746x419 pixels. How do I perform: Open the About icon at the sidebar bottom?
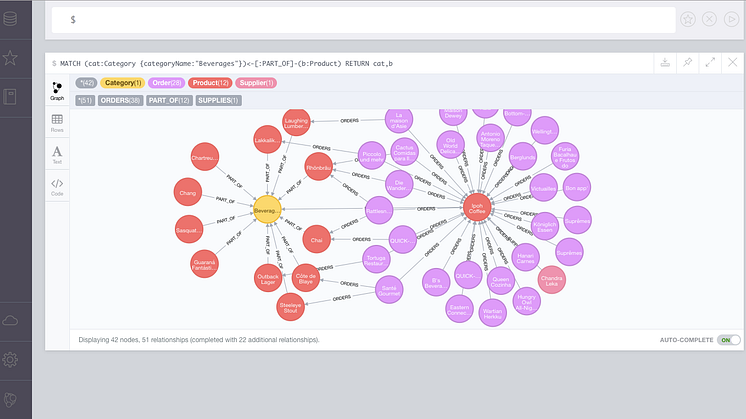pyautogui.click(x=10, y=399)
